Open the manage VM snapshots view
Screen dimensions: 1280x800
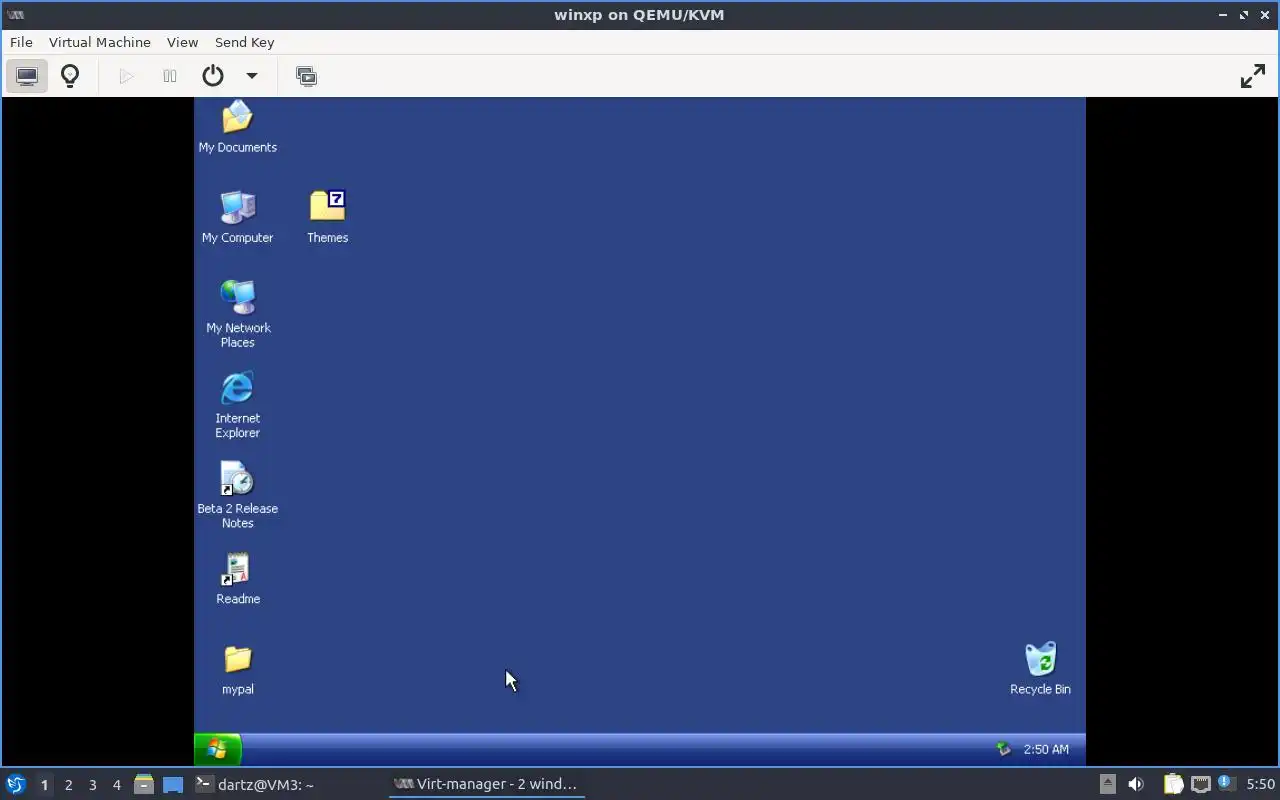306,76
